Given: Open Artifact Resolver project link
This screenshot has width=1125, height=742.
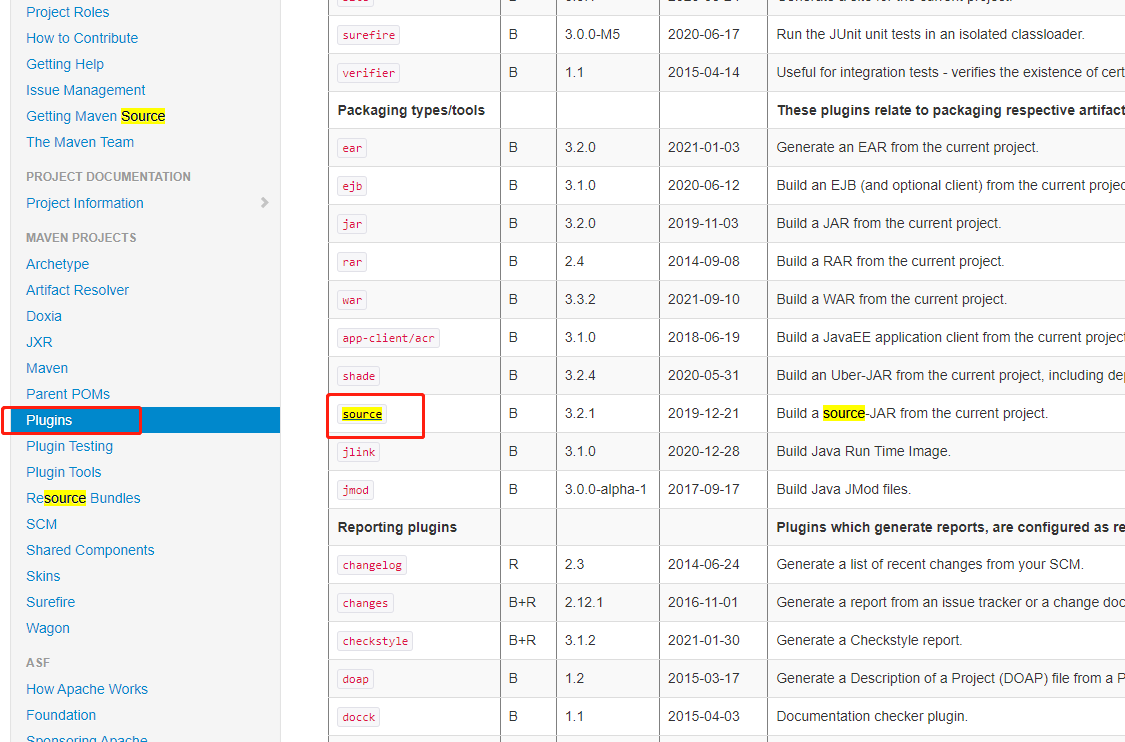Looking at the screenshot, I should point(77,290).
